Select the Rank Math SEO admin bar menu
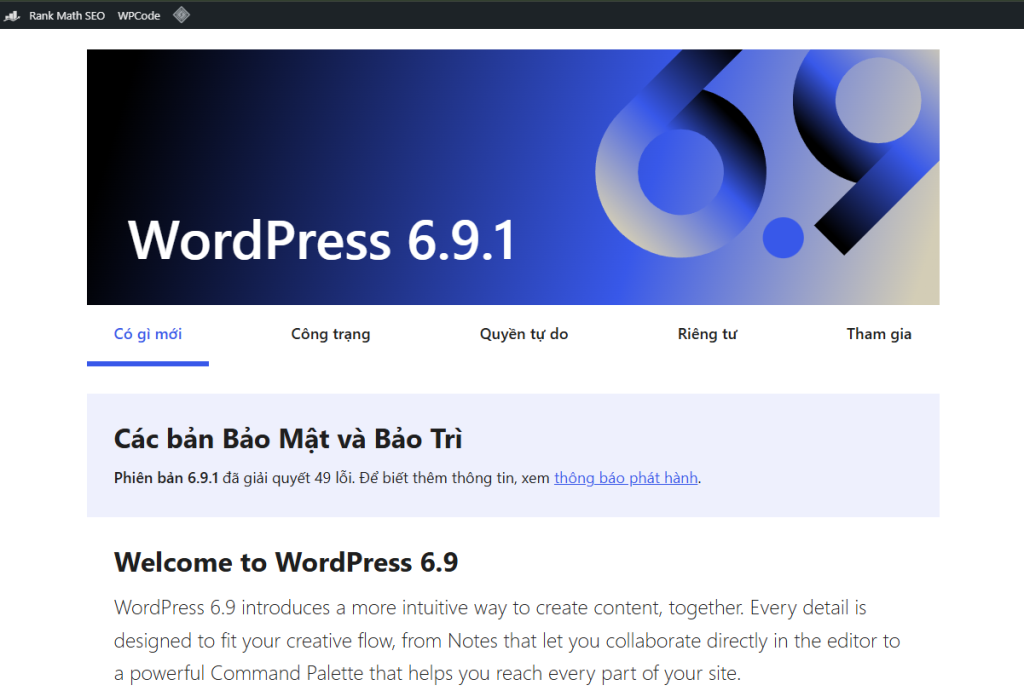This screenshot has height=691, width=1024. [66, 15]
